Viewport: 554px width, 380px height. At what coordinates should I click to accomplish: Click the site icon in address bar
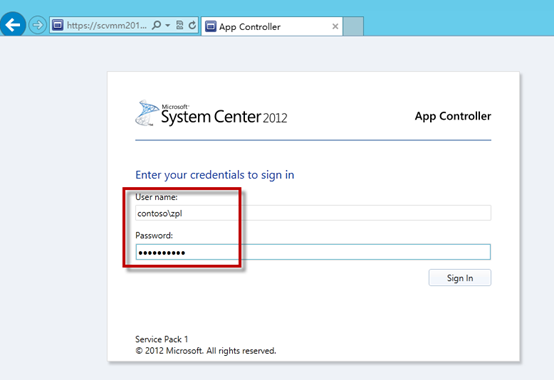57,25
